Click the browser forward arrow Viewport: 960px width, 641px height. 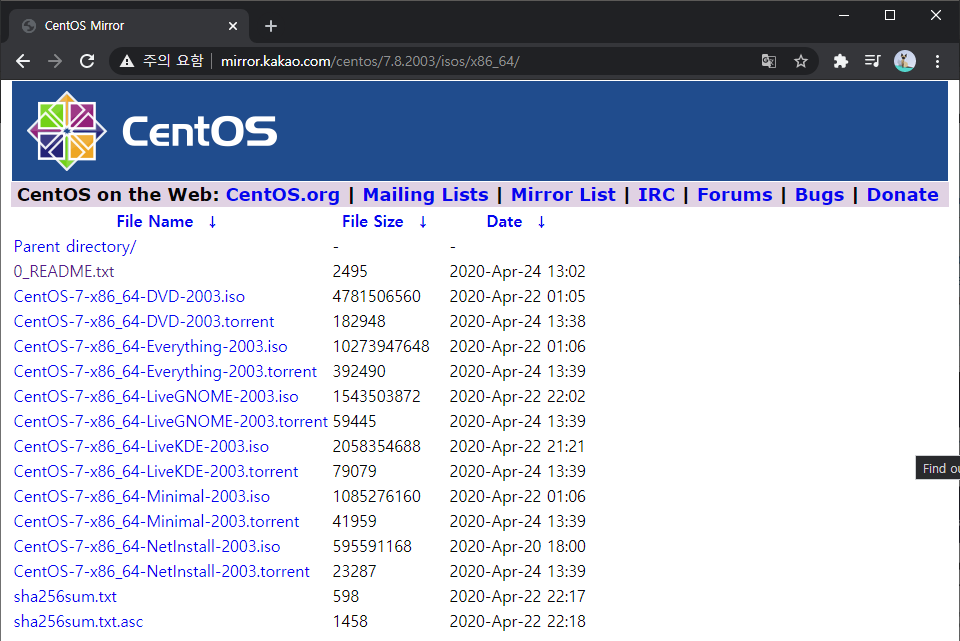pos(54,61)
